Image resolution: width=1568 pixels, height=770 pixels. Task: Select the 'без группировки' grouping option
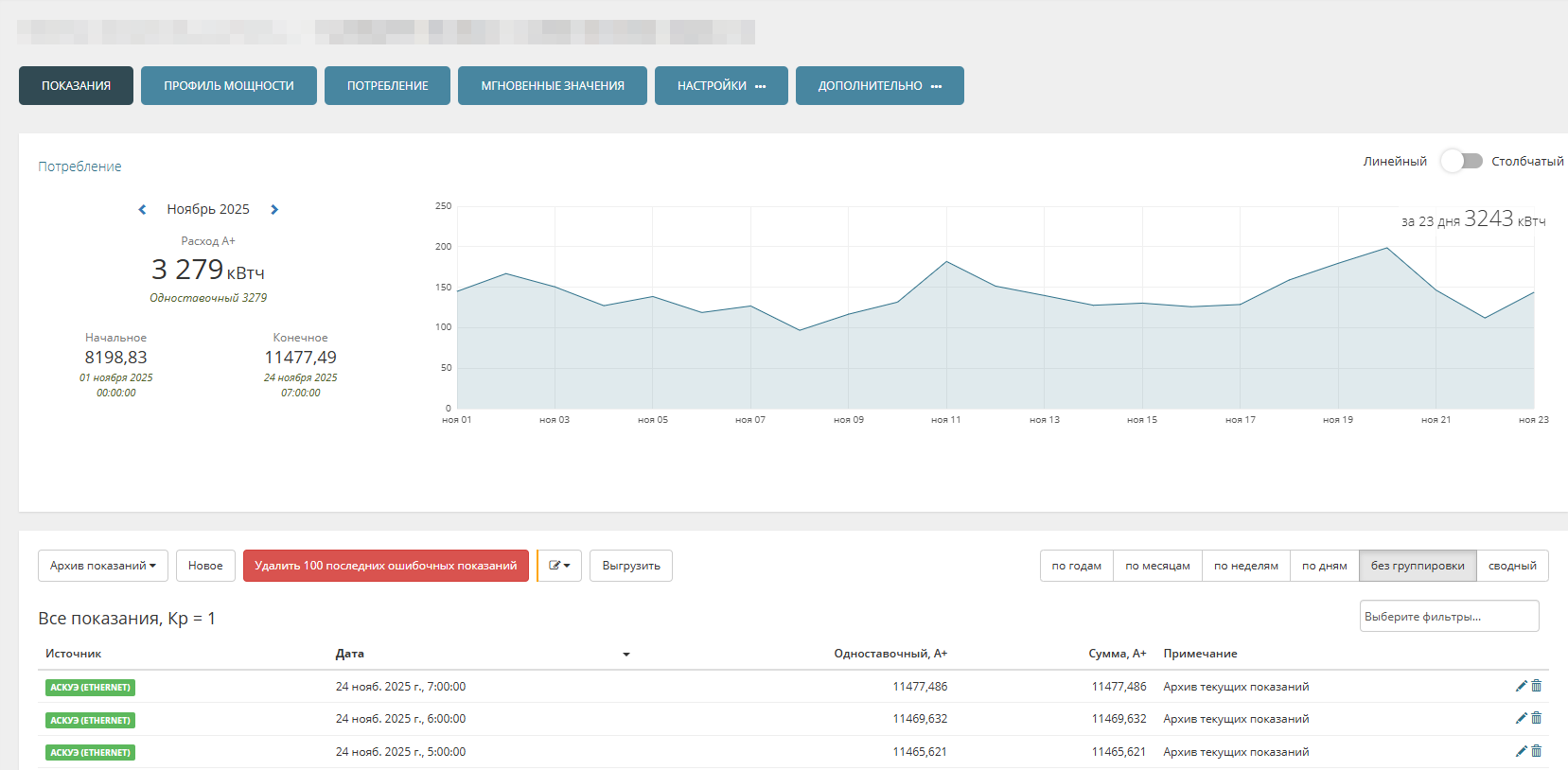[1417, 566]
